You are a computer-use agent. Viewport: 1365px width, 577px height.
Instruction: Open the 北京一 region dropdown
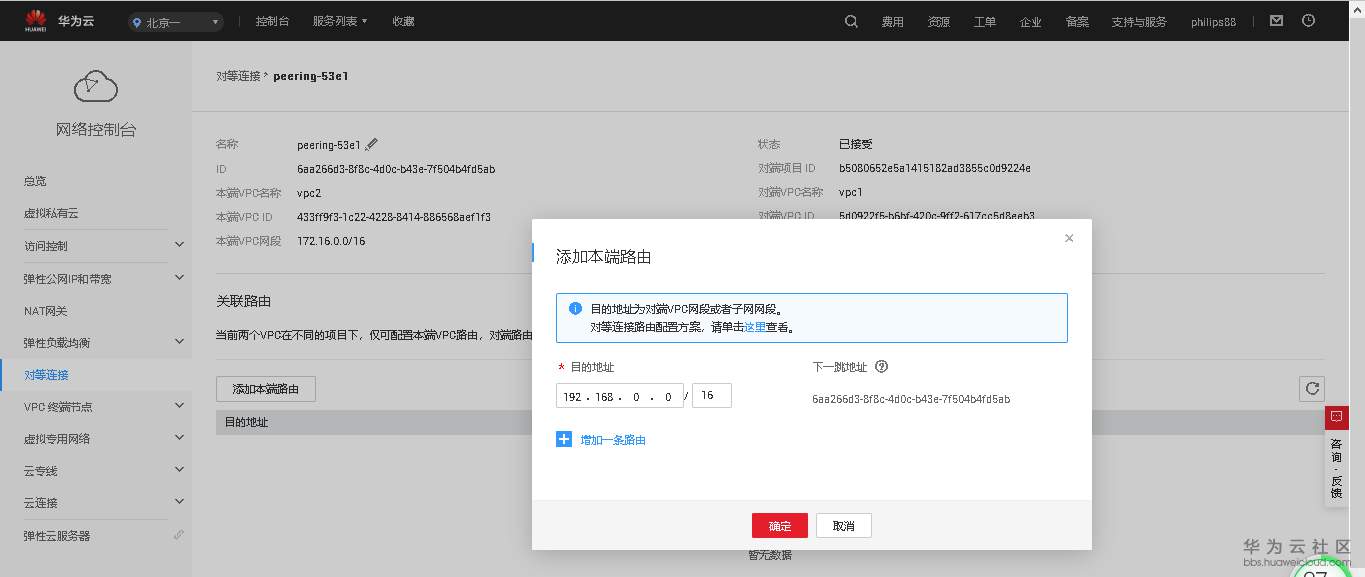tap(176, 22)
